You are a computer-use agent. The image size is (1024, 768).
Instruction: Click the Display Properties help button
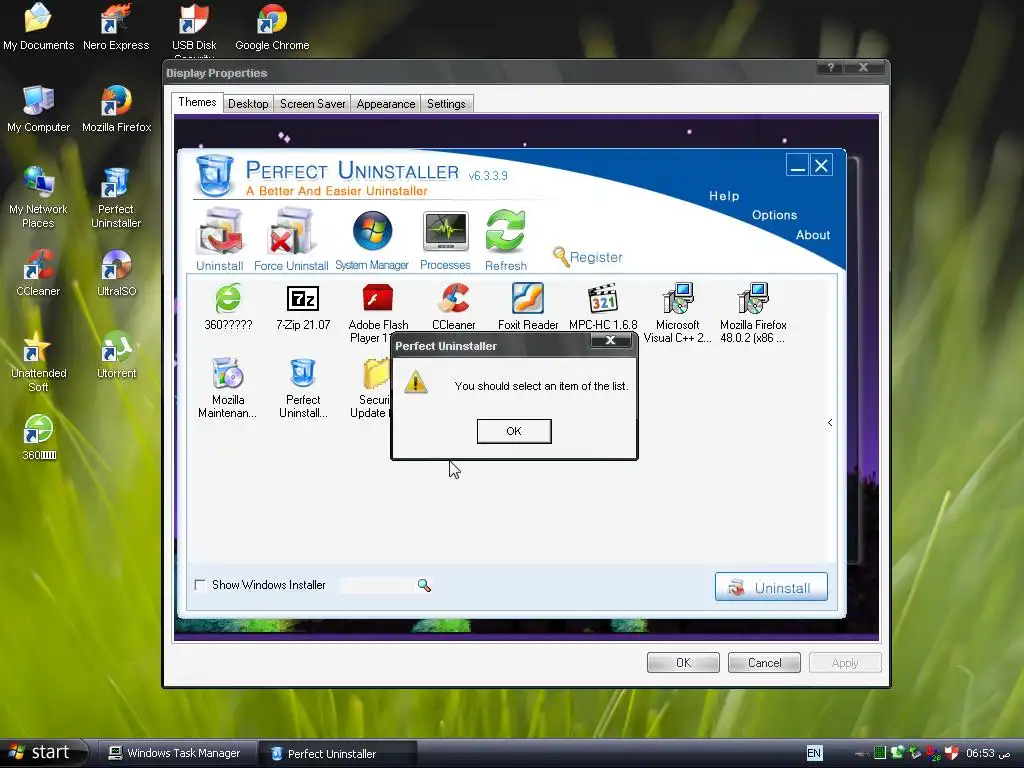coord(830,67)
